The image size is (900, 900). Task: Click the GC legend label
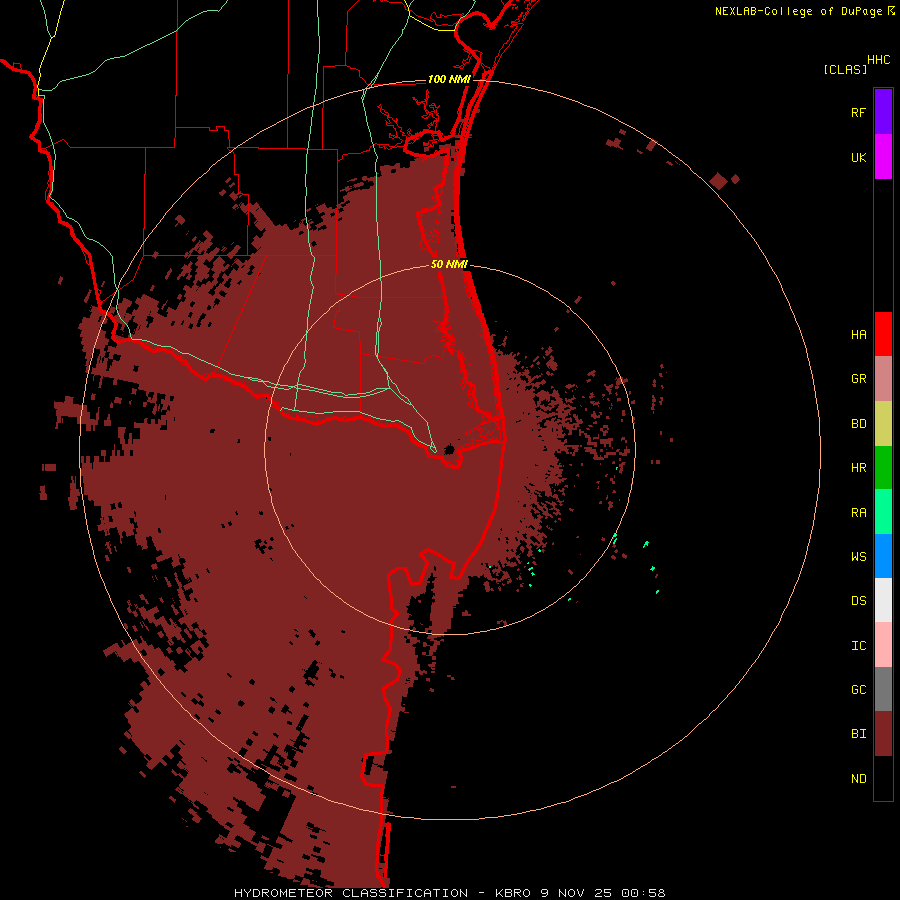[x=858, y=690]
